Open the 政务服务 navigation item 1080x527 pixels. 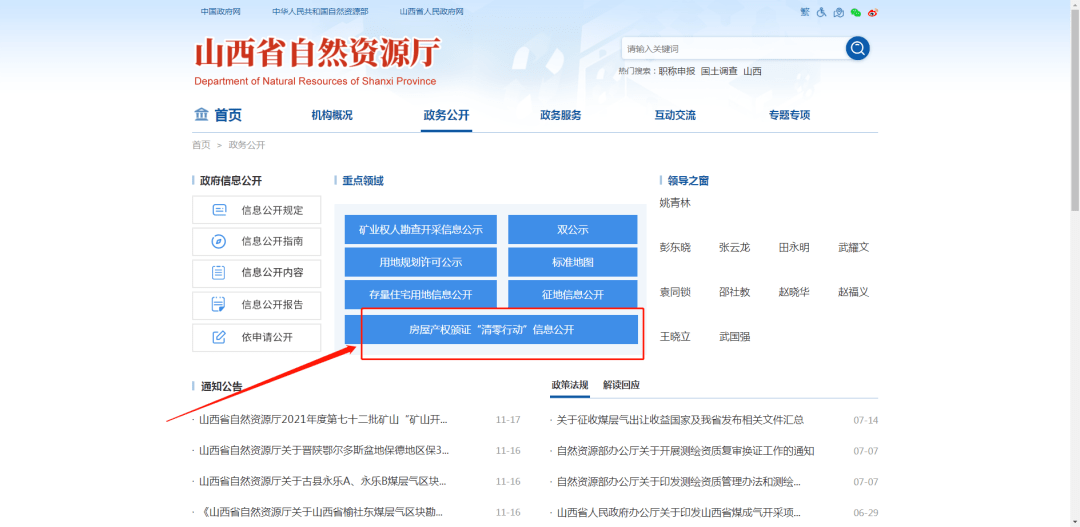(x=561, y=115)
